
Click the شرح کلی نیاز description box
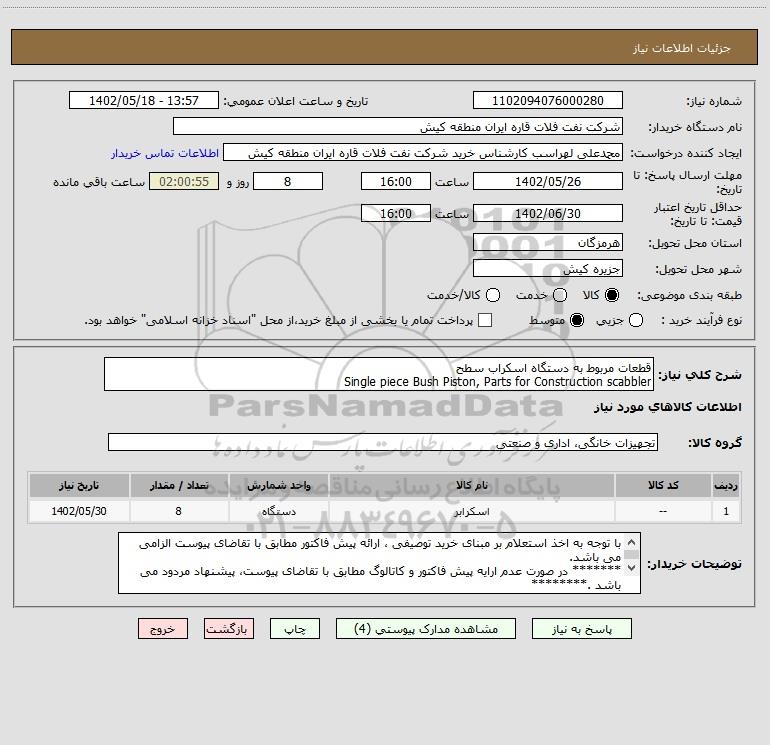click(379, 374)
